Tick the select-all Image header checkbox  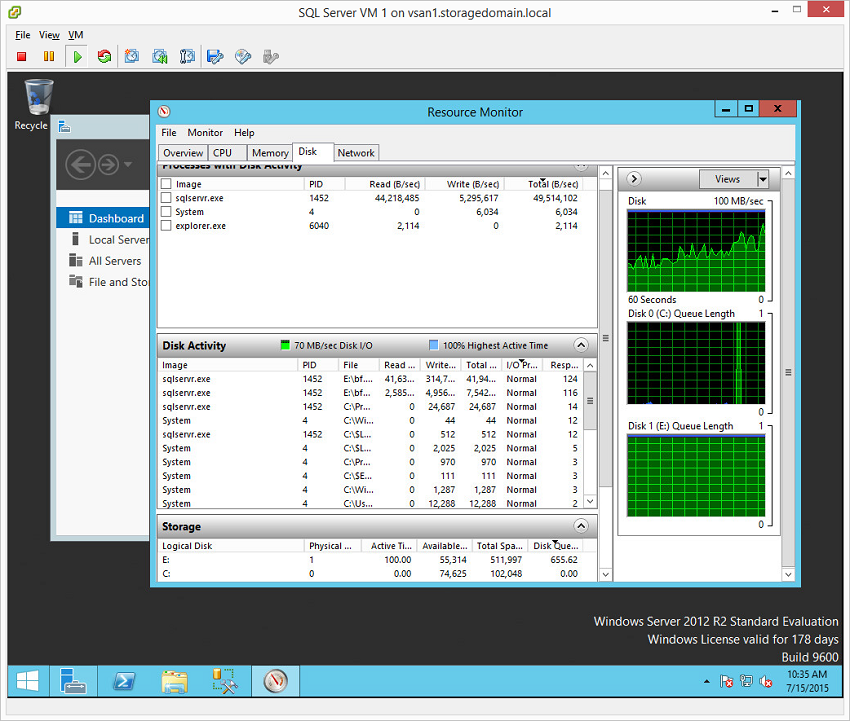(x=166, y=184)
